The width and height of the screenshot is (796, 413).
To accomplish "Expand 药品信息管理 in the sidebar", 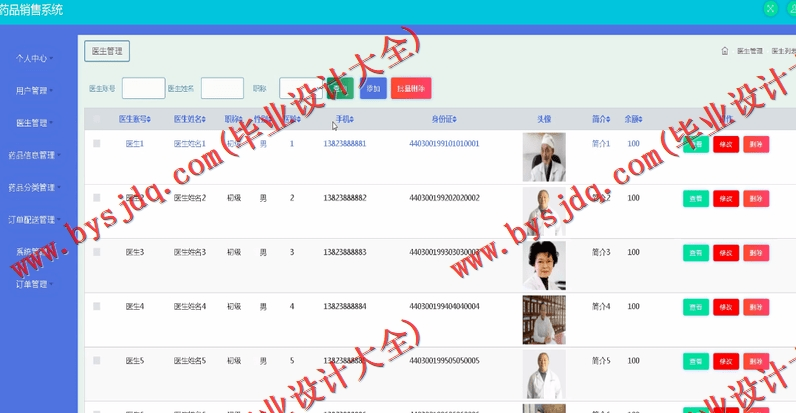I will point(34,155).
